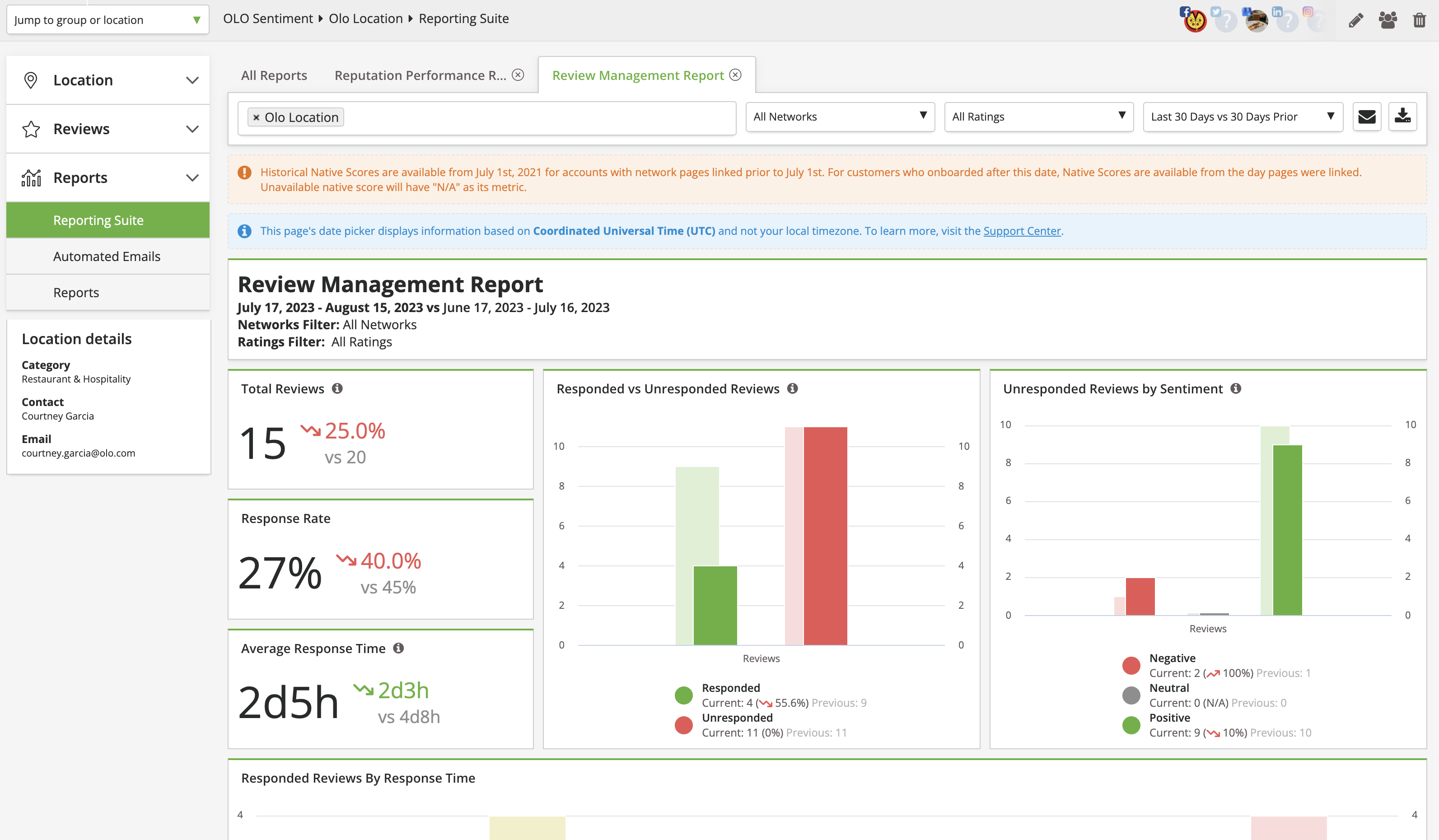Open the All Networks dropdown
This screenshot has width=1439, height=840.
click(x=840, y=117)
